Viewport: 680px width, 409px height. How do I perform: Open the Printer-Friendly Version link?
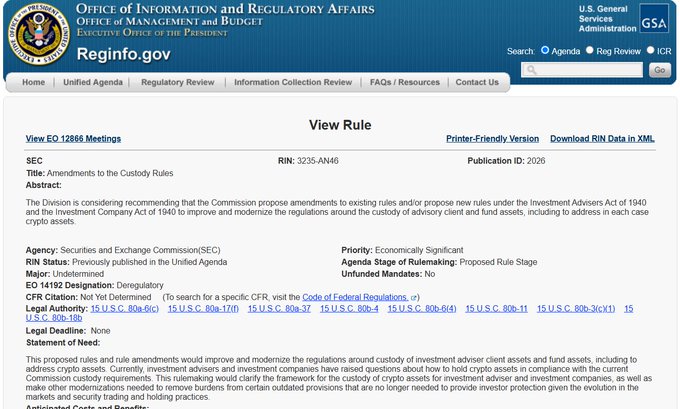coord(493,139)
